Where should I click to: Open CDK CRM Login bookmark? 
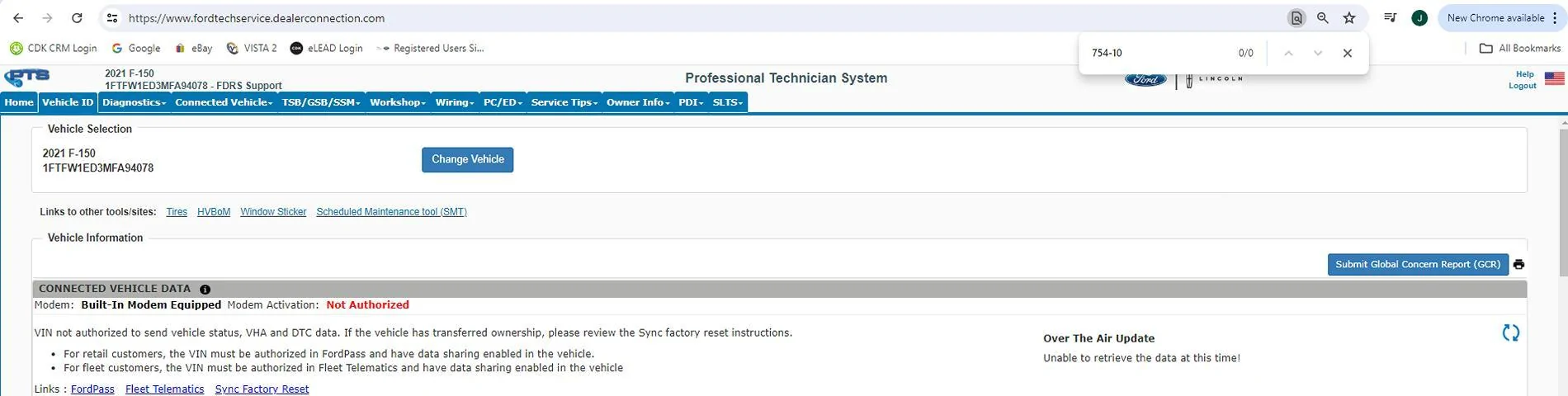point(54,49)
